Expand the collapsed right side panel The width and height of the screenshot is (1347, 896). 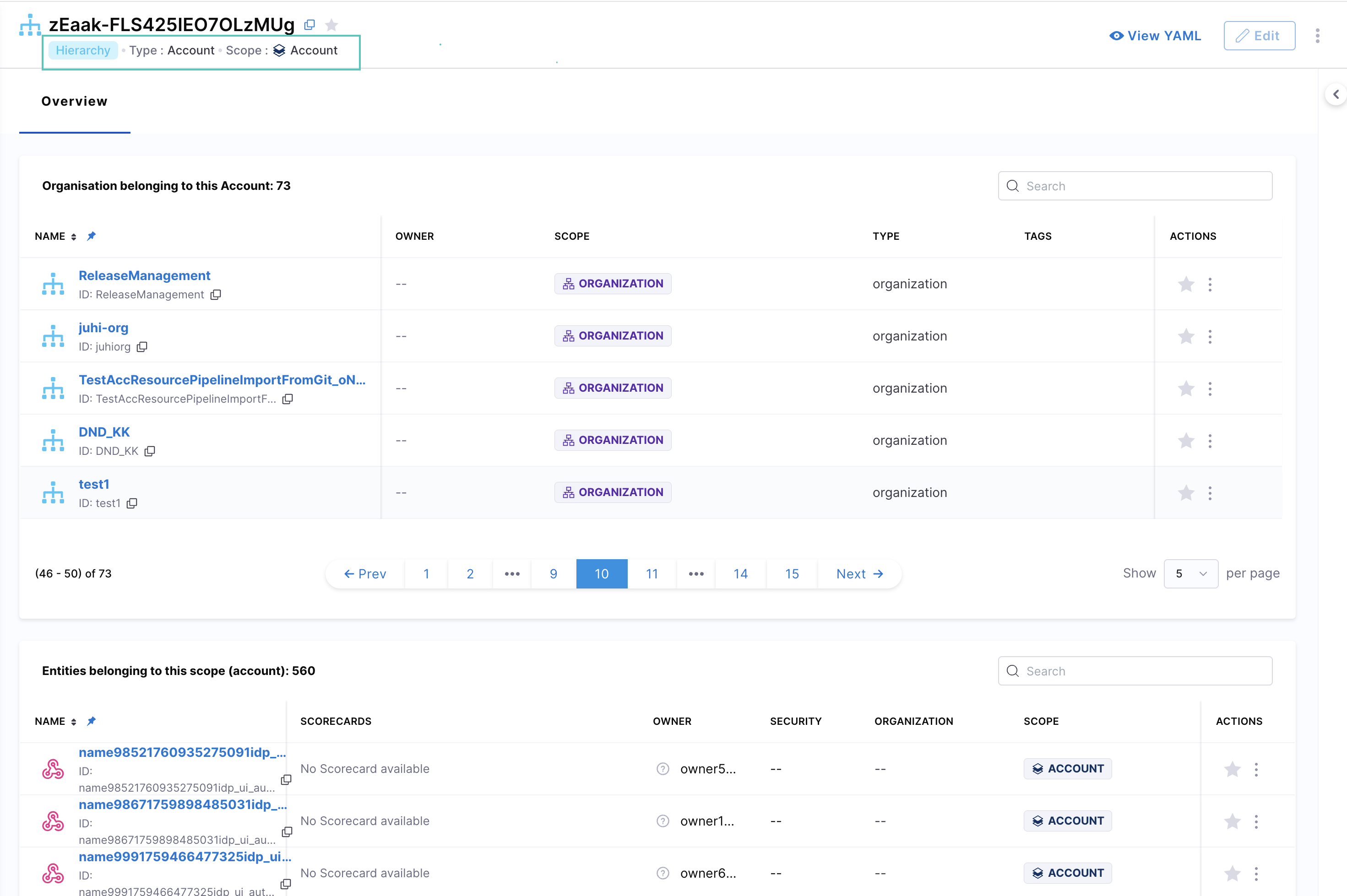tap(1336, 94)
